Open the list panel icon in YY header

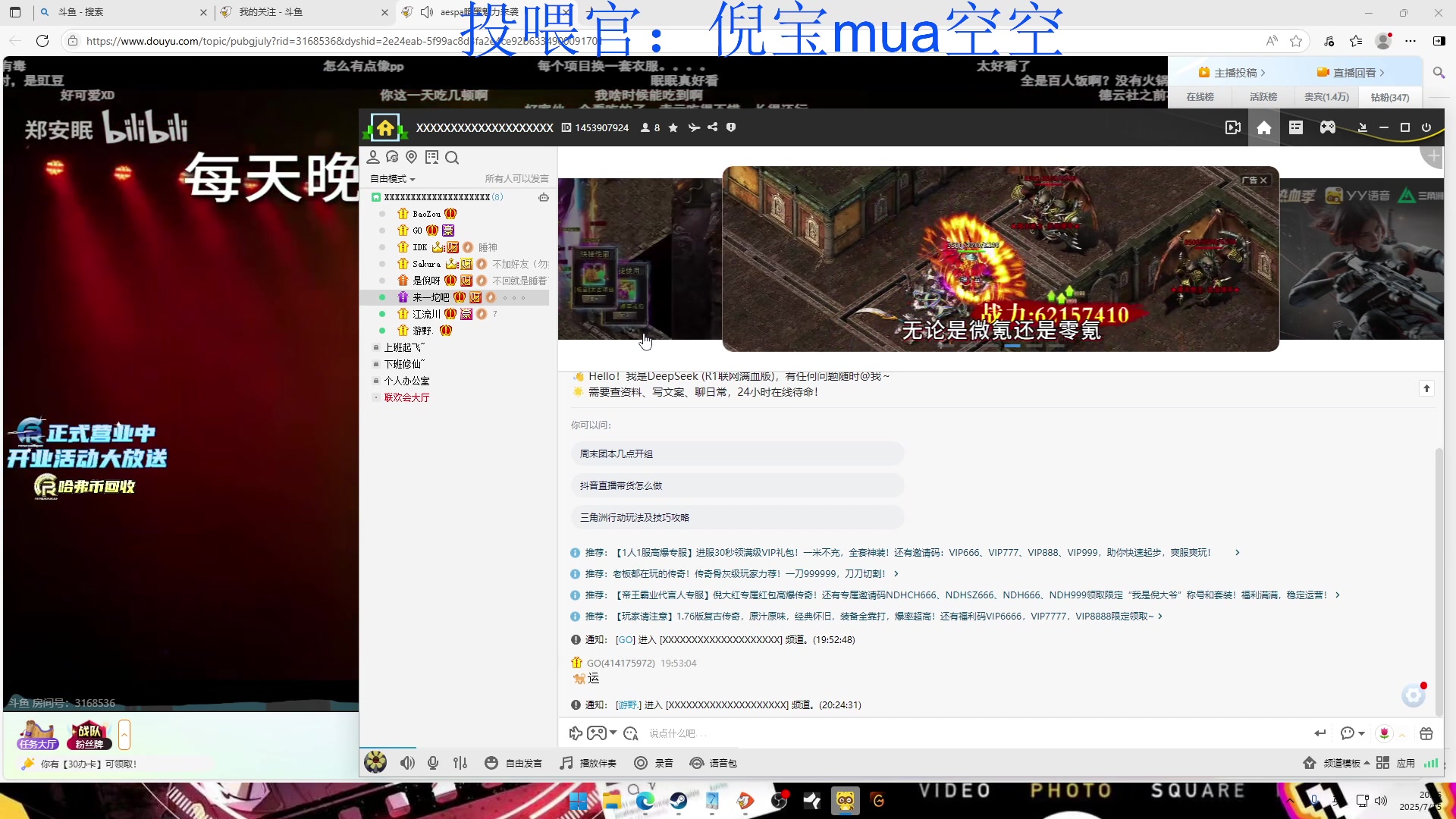tap(1296, 127)
